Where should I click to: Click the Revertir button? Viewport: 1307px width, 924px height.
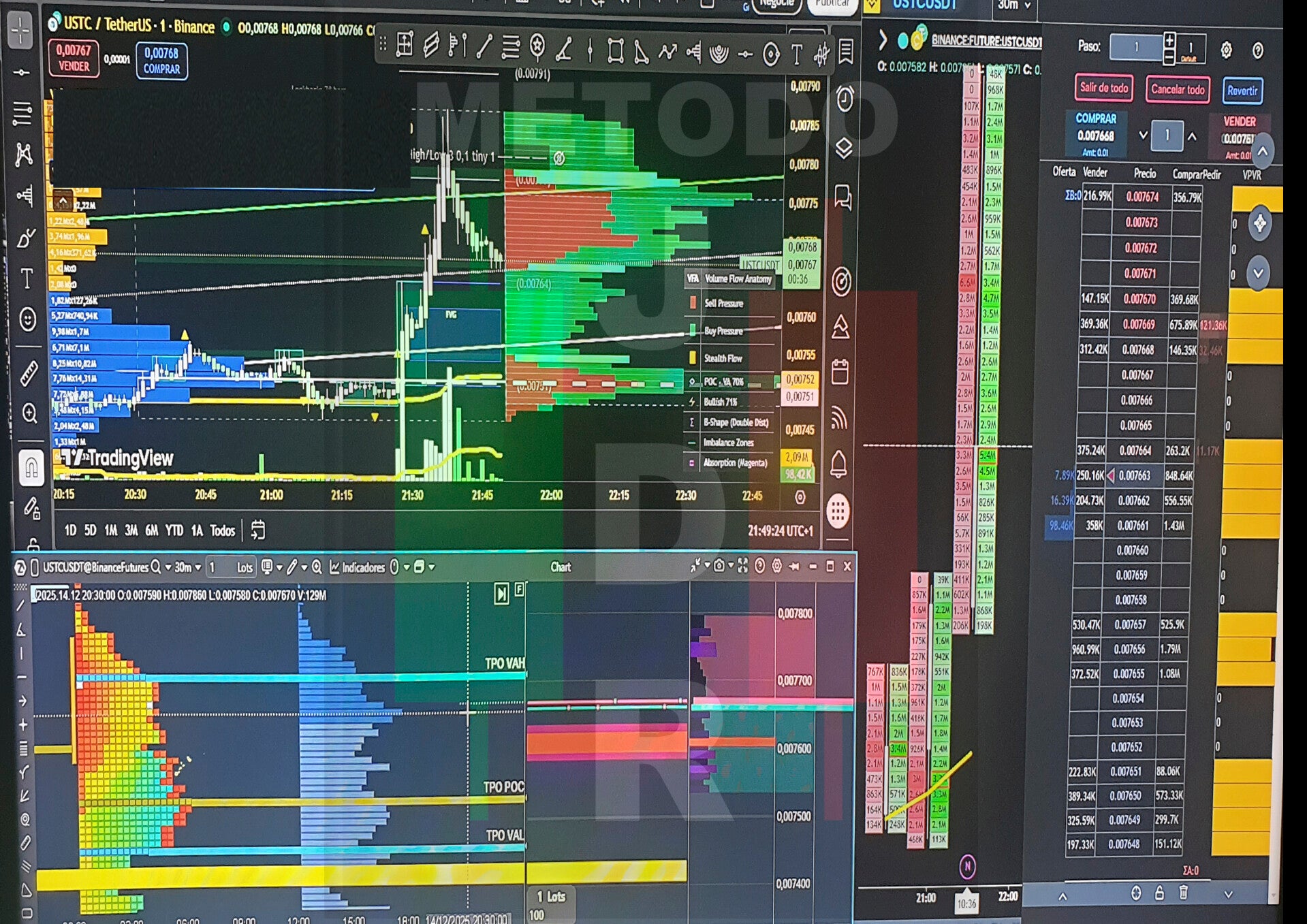(x=1242, y=91)
